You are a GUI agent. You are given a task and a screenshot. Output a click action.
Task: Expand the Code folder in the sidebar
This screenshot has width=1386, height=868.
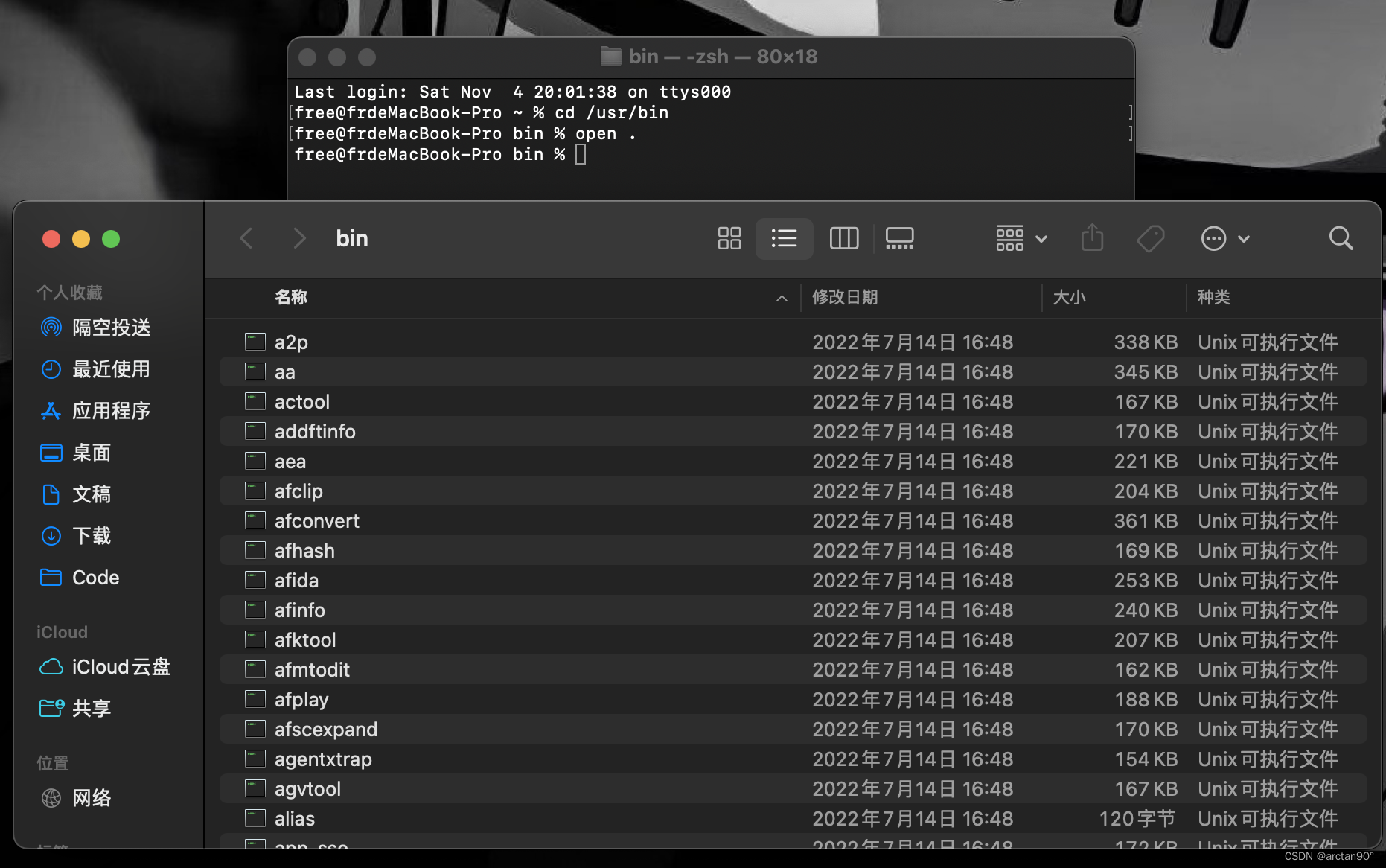tap(95, 577)
